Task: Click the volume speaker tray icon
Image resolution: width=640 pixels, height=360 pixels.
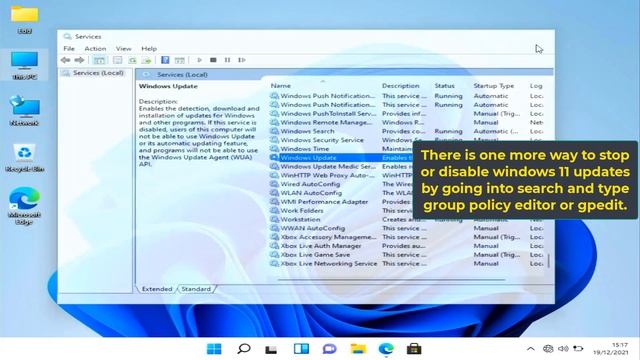Action: click(x=563, y=349)
